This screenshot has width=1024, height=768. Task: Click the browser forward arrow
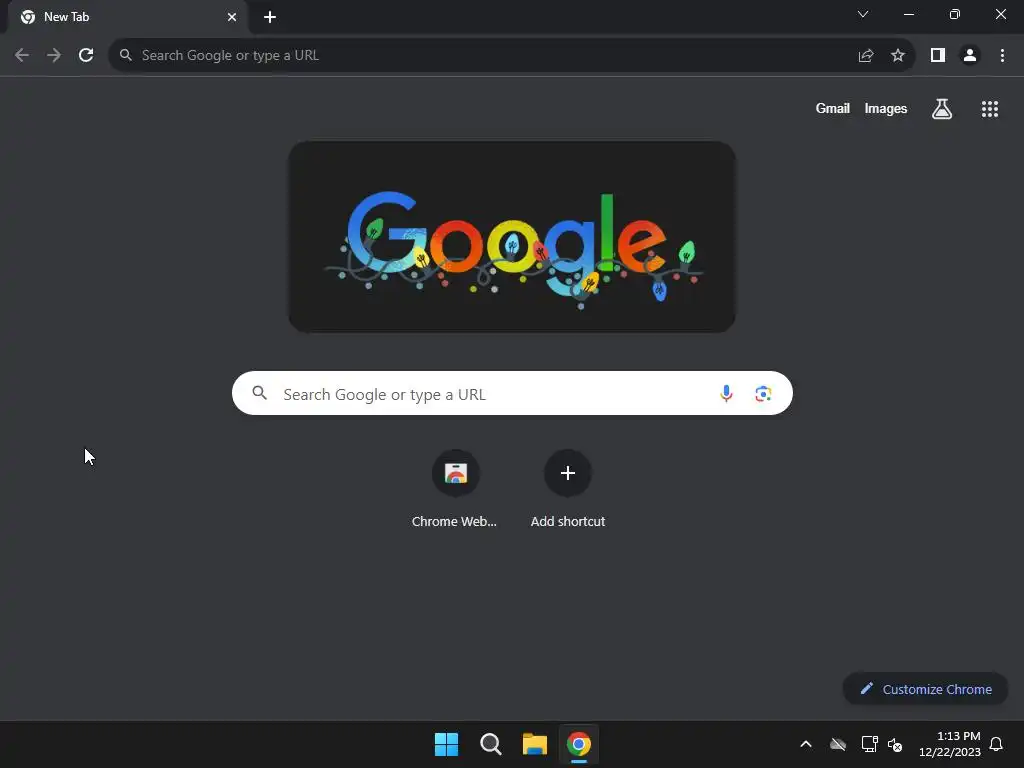tap(54, 56)
